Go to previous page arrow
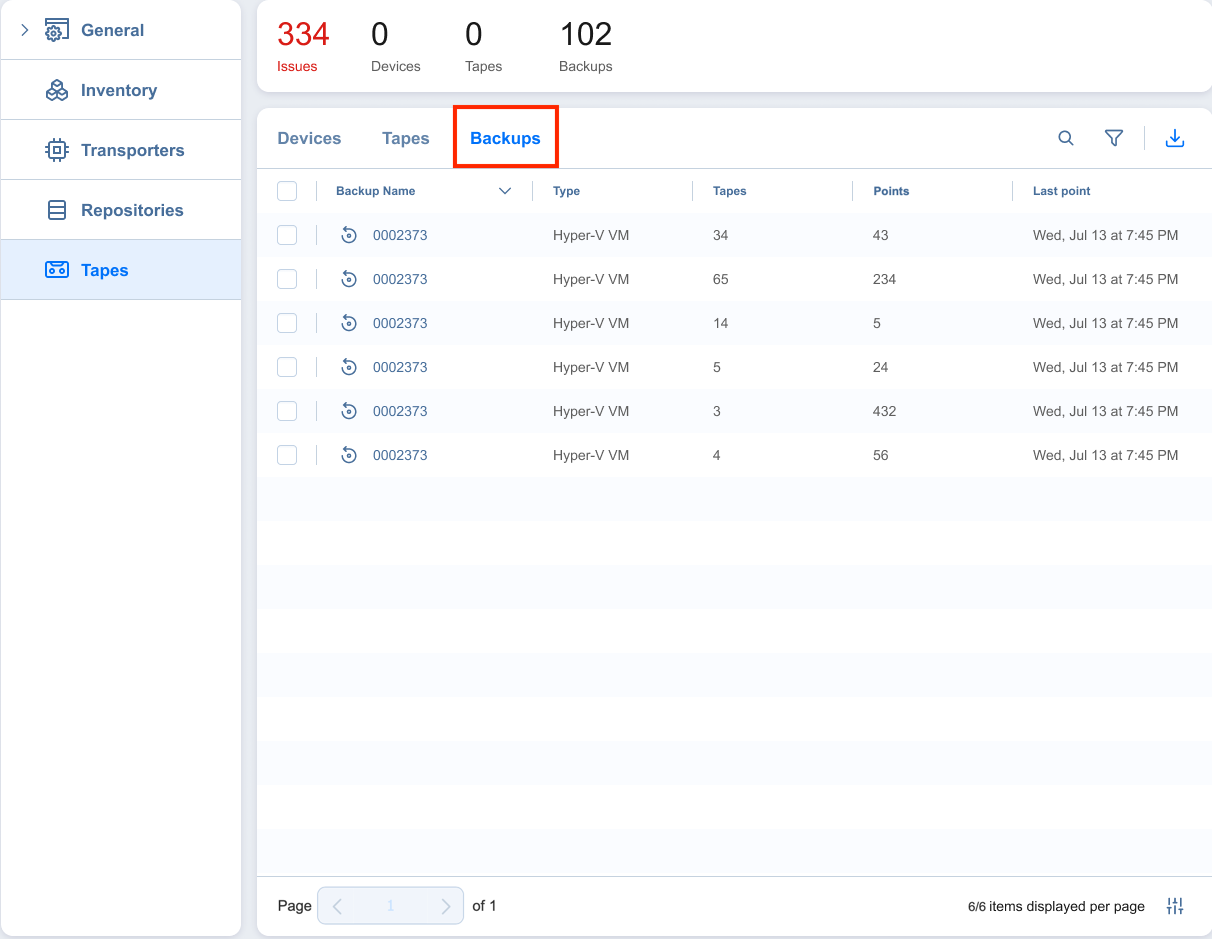The height and width of the screenshot is (939, 1212). [338, 906]
